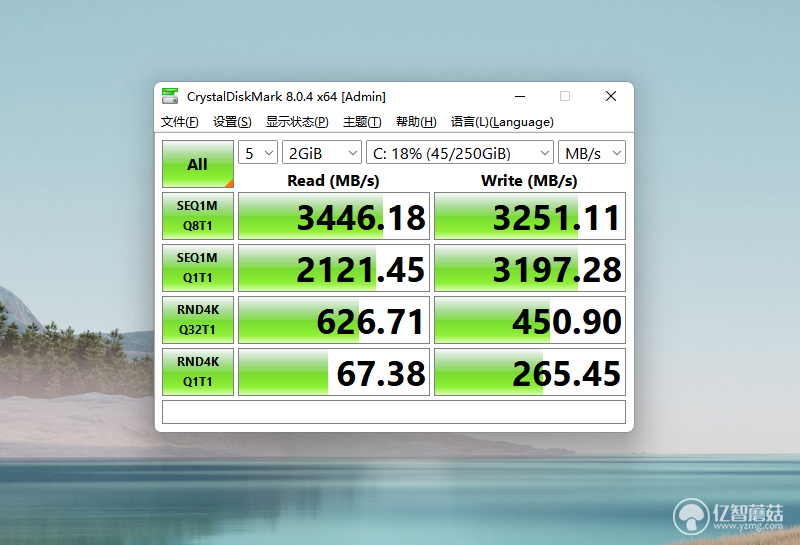Close the CrystalDiskMark window
800x545 pixels.
611,96
